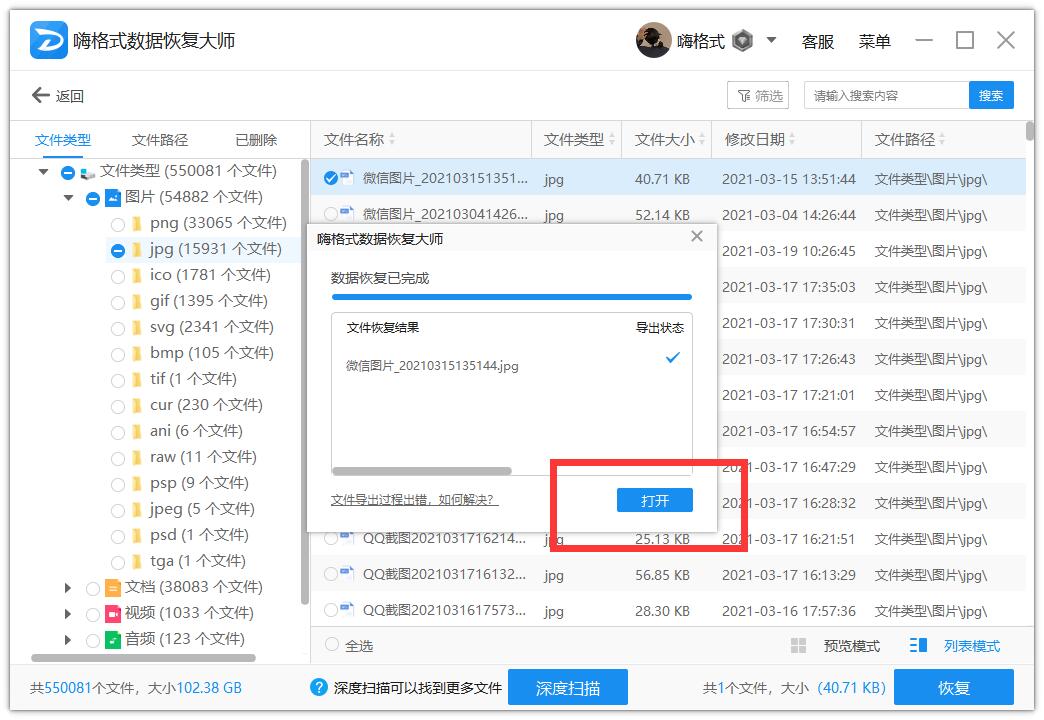This screenshot has width=1044, height=720.
Task: Click the app logo icon in title bar
Action: tap(49, 40)
